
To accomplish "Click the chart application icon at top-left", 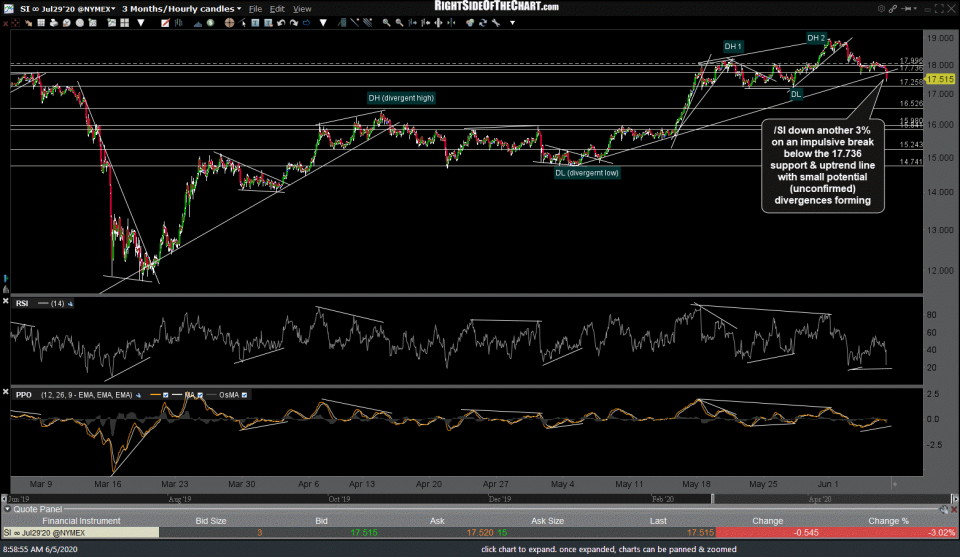I will point(7,9).
